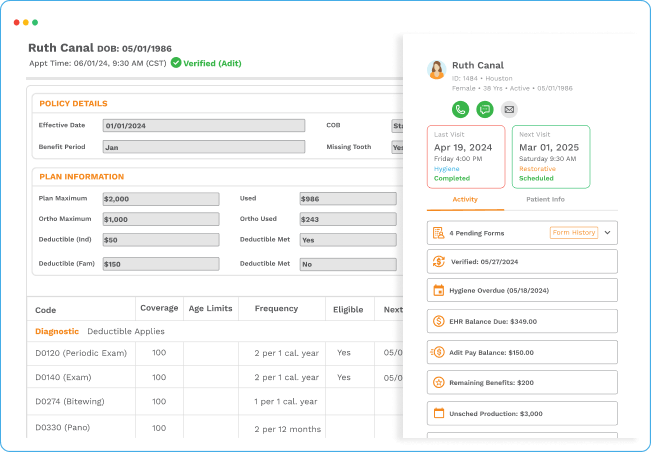Click Verified: 05/27/2024 activity row
Screen dimensions: 651x452
coord(522,261)
